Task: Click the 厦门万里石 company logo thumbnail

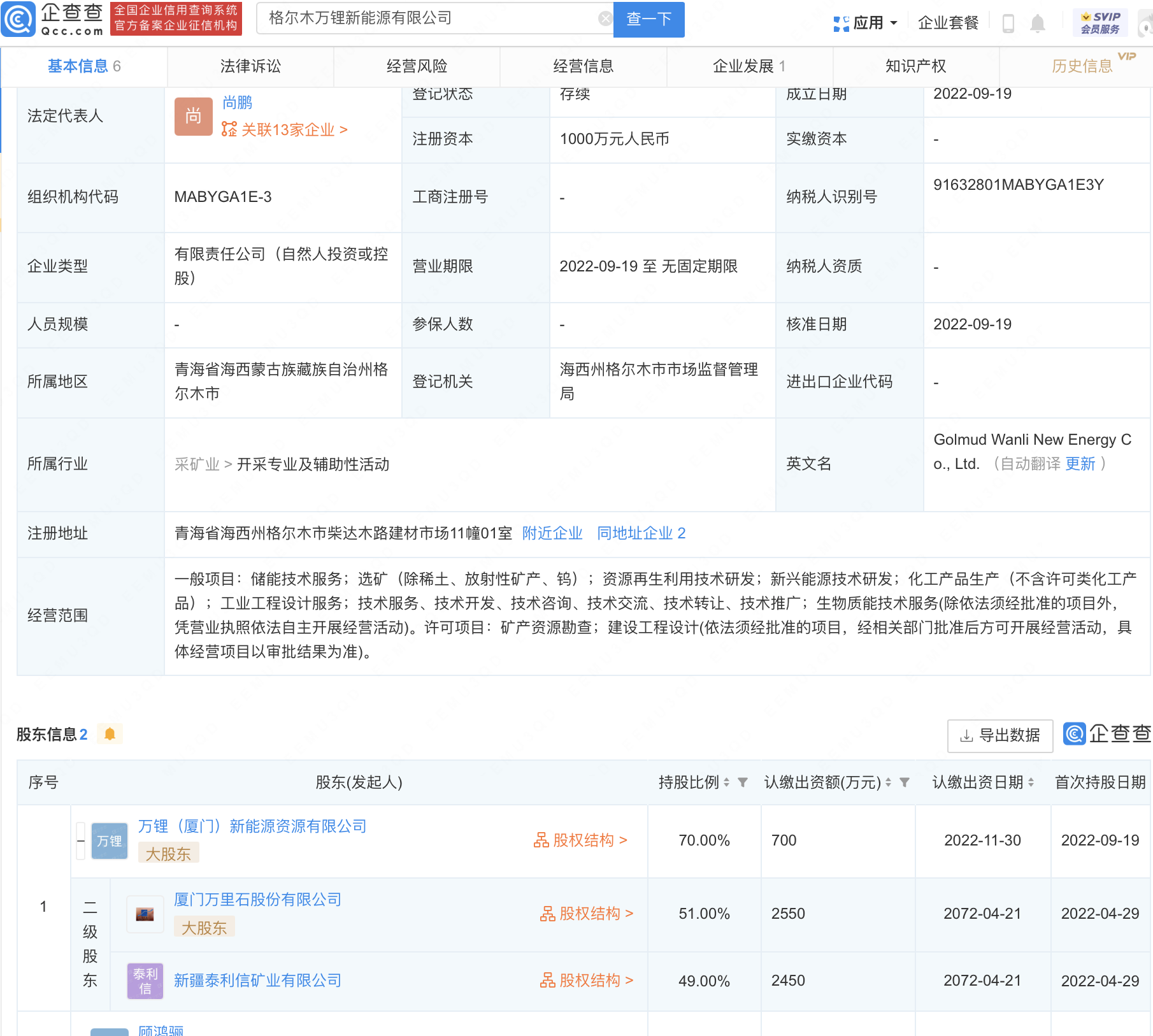Action: (x=145, y=914)
